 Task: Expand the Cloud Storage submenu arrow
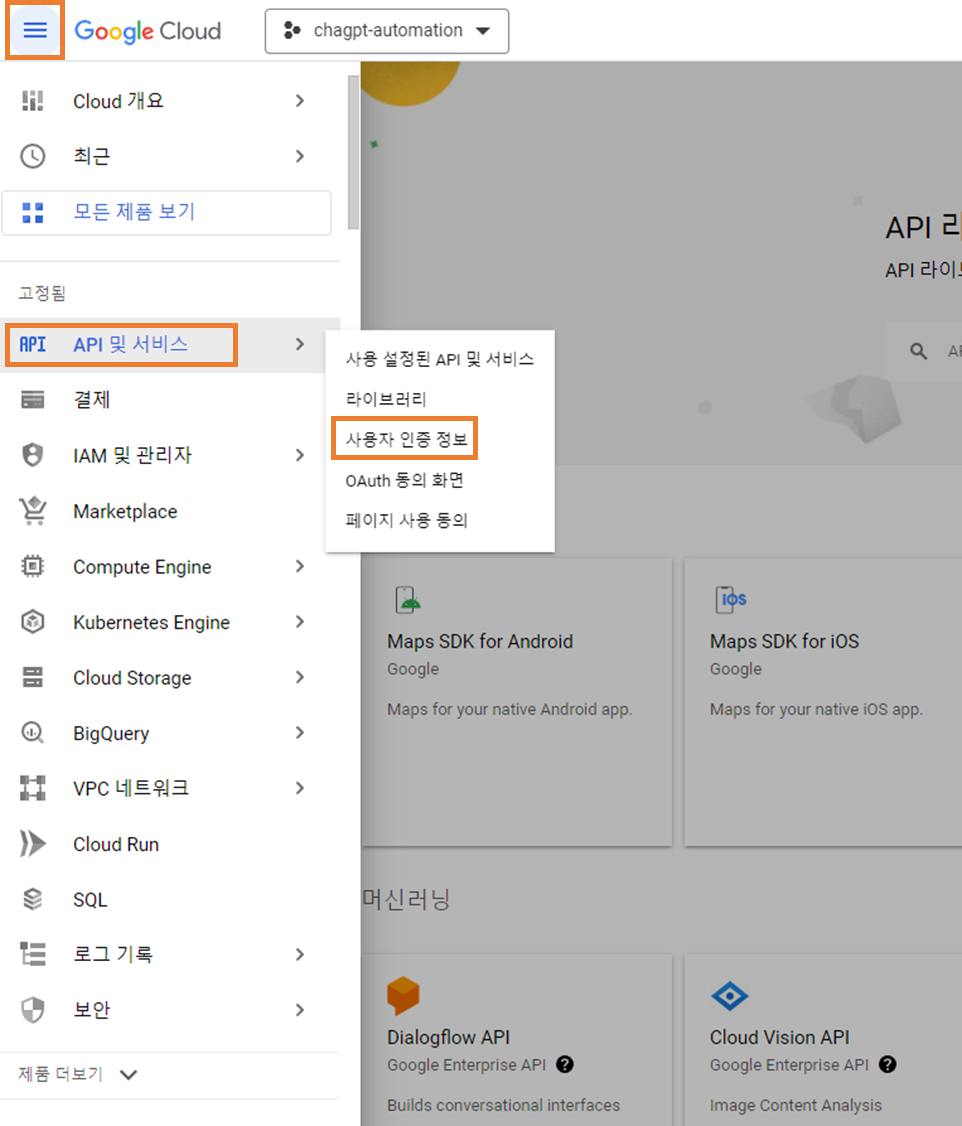(x=299, y=677)
